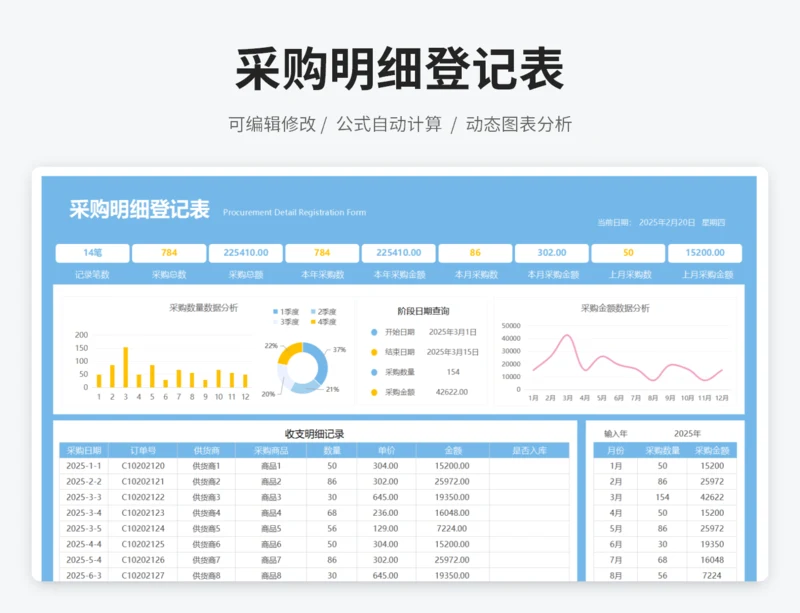Screen dimensions: 800x613
Task: Click the value box above 采购总额
Action: click(x=245, y=253)
